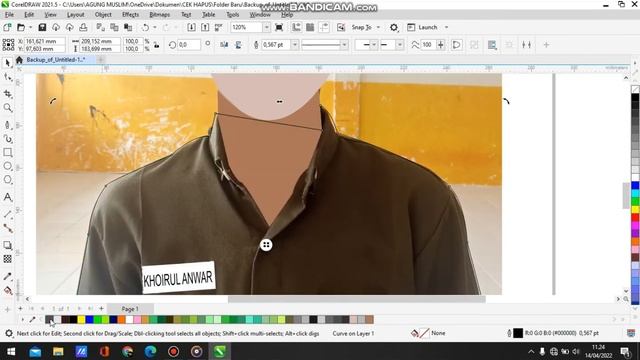Select the Color Eyedropper tool
Screen dimensions: 640x360
[x=7, y=276]
